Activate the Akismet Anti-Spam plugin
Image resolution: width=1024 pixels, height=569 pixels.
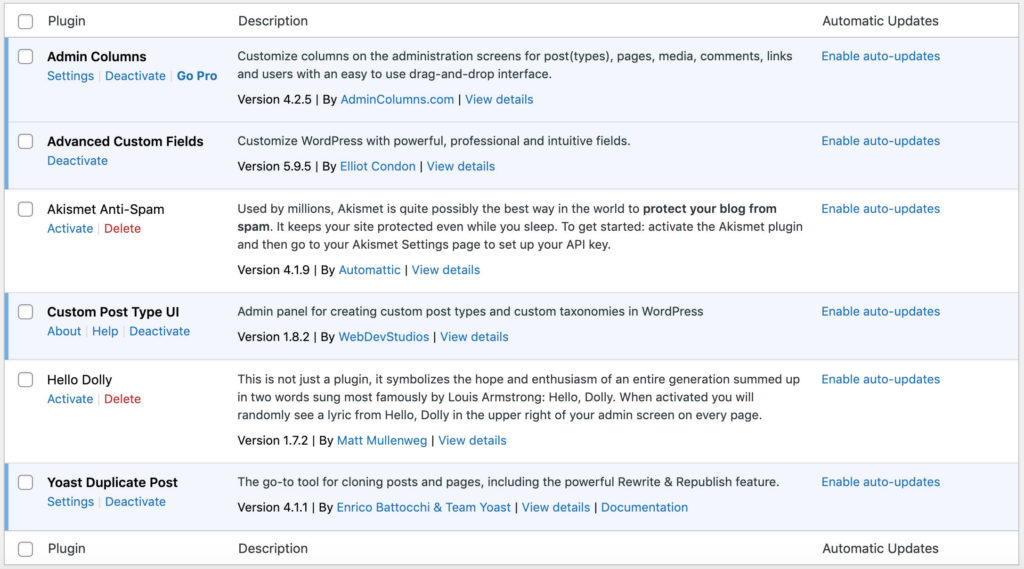pos(70,229)
